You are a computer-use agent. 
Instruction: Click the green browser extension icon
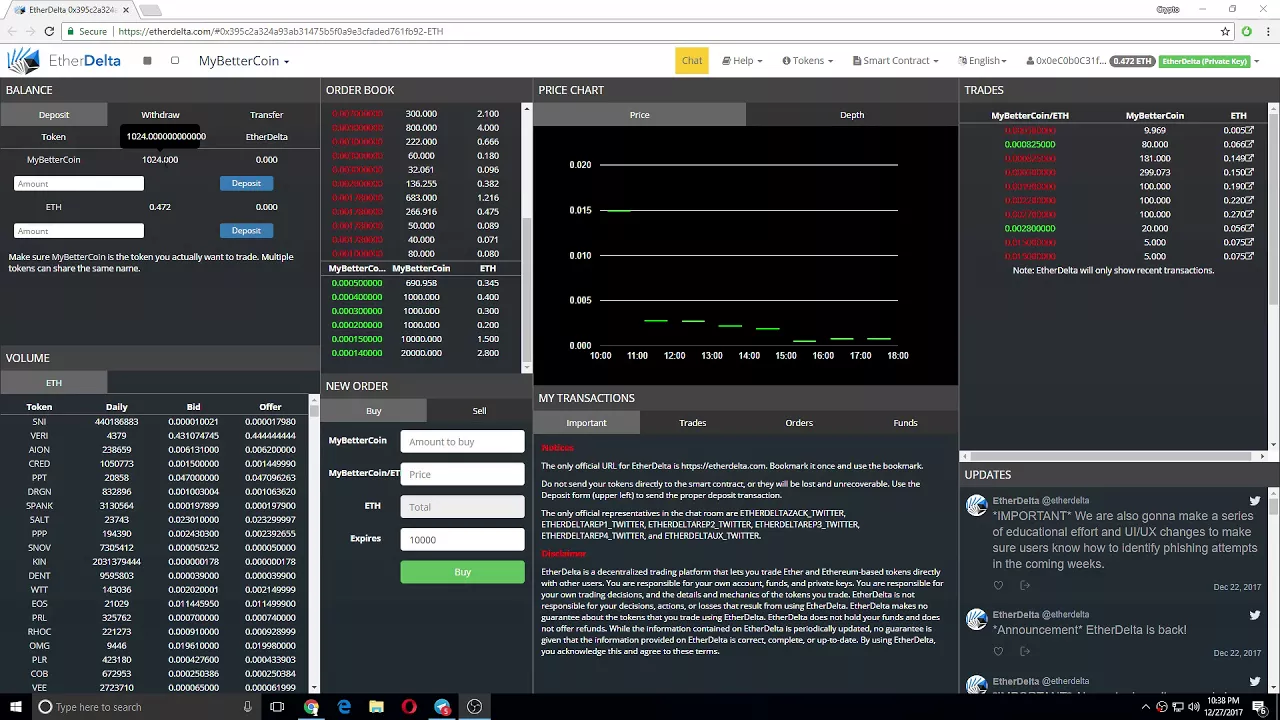[x=1246, y=31]
